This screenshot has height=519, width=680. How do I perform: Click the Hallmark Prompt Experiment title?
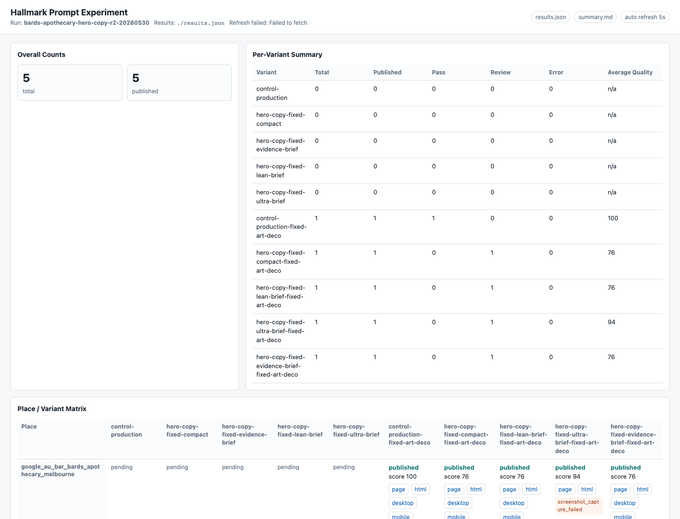(x=69, y=12)
